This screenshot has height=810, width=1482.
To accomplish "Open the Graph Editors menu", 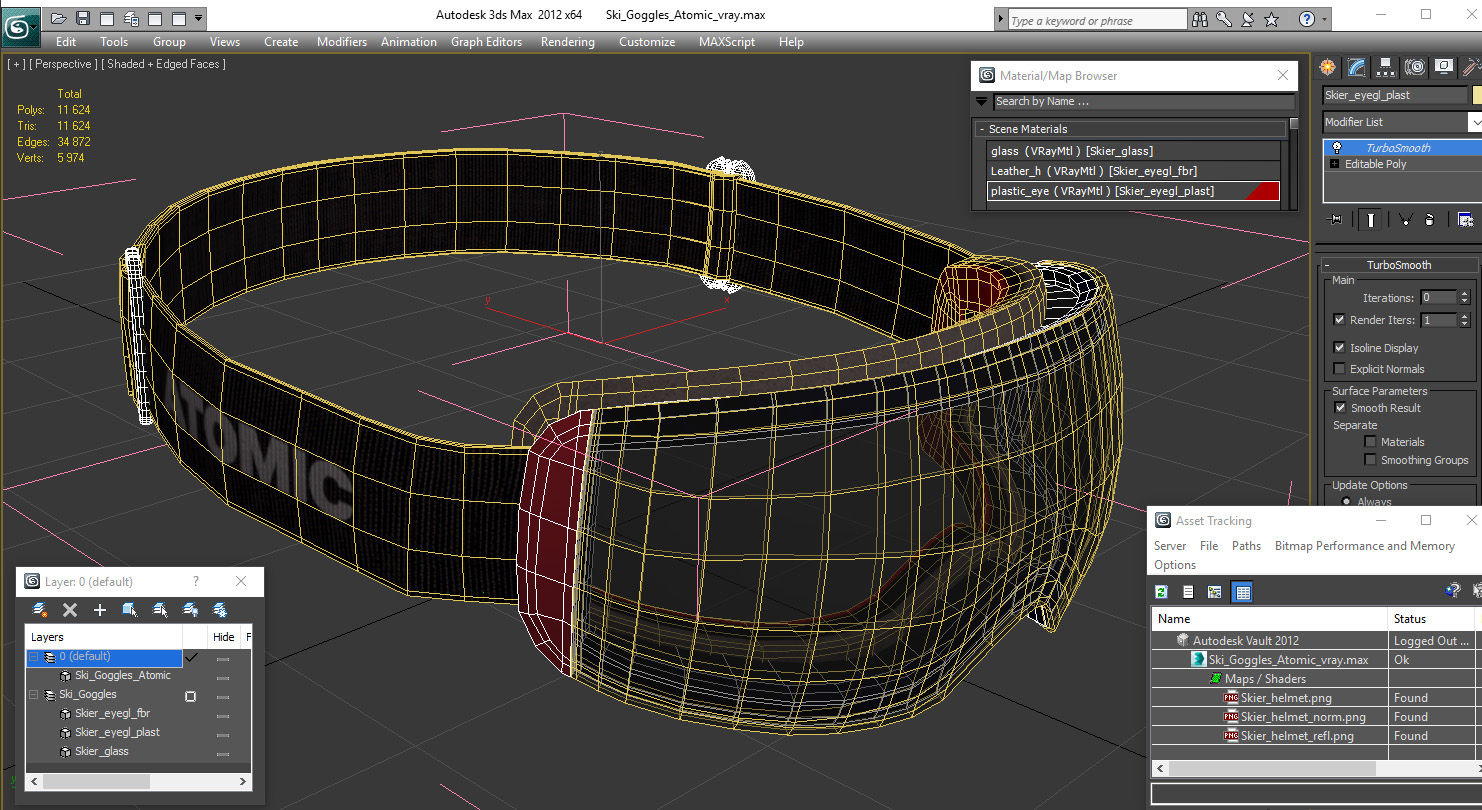I will pyautogui.click(x=486, y=42).
